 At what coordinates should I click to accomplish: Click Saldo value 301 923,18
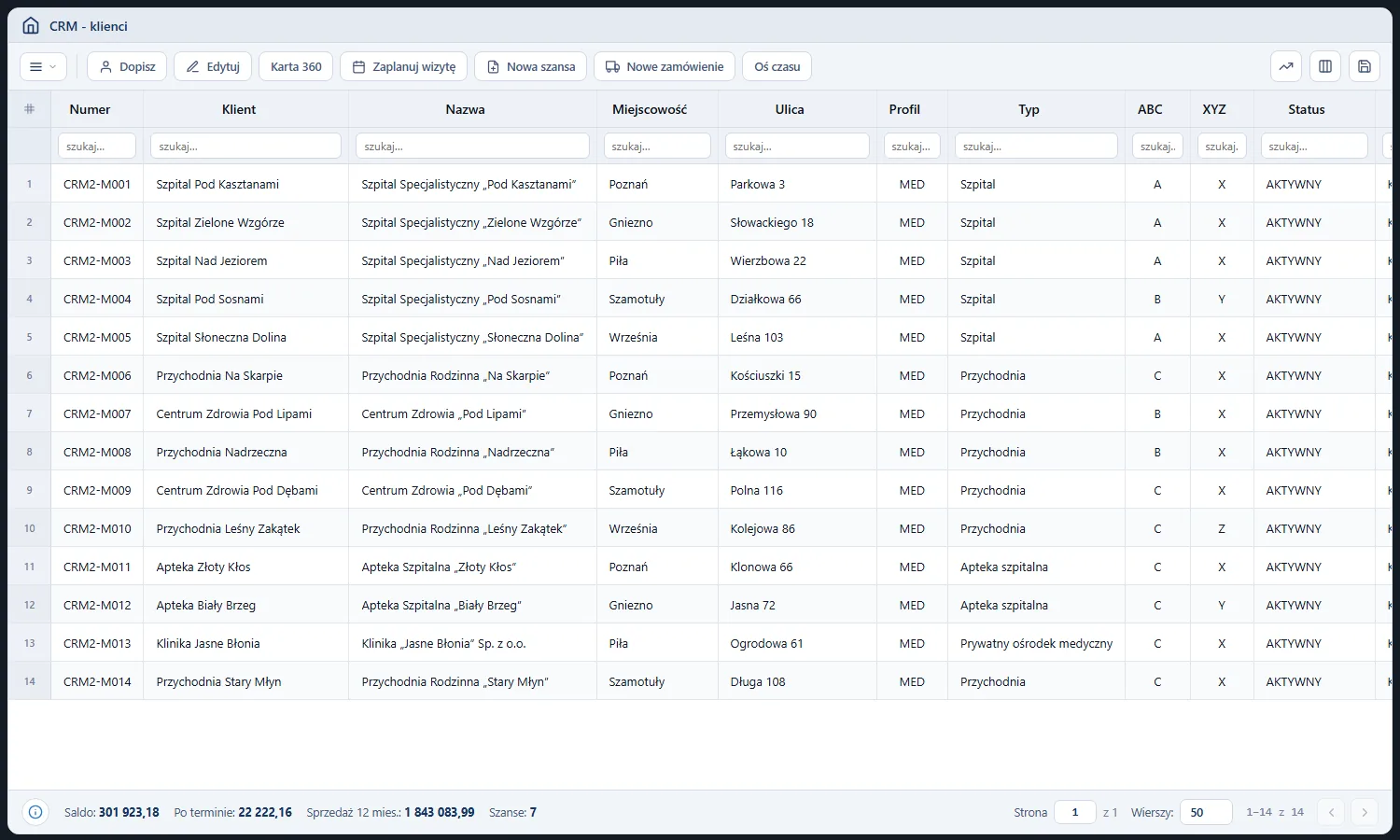pos(129,812)
